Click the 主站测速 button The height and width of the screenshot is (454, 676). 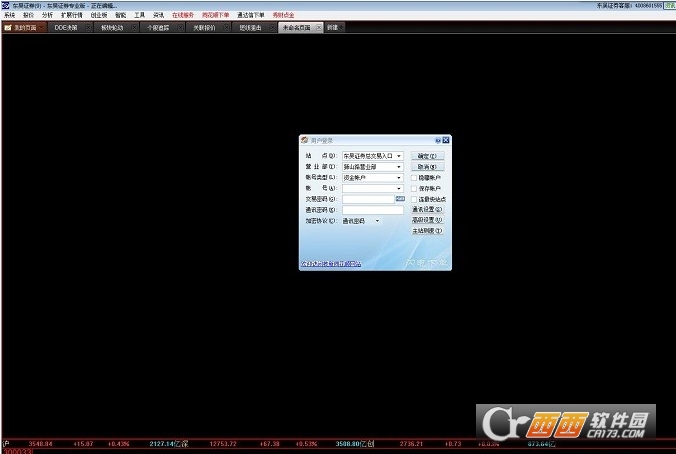427,231
